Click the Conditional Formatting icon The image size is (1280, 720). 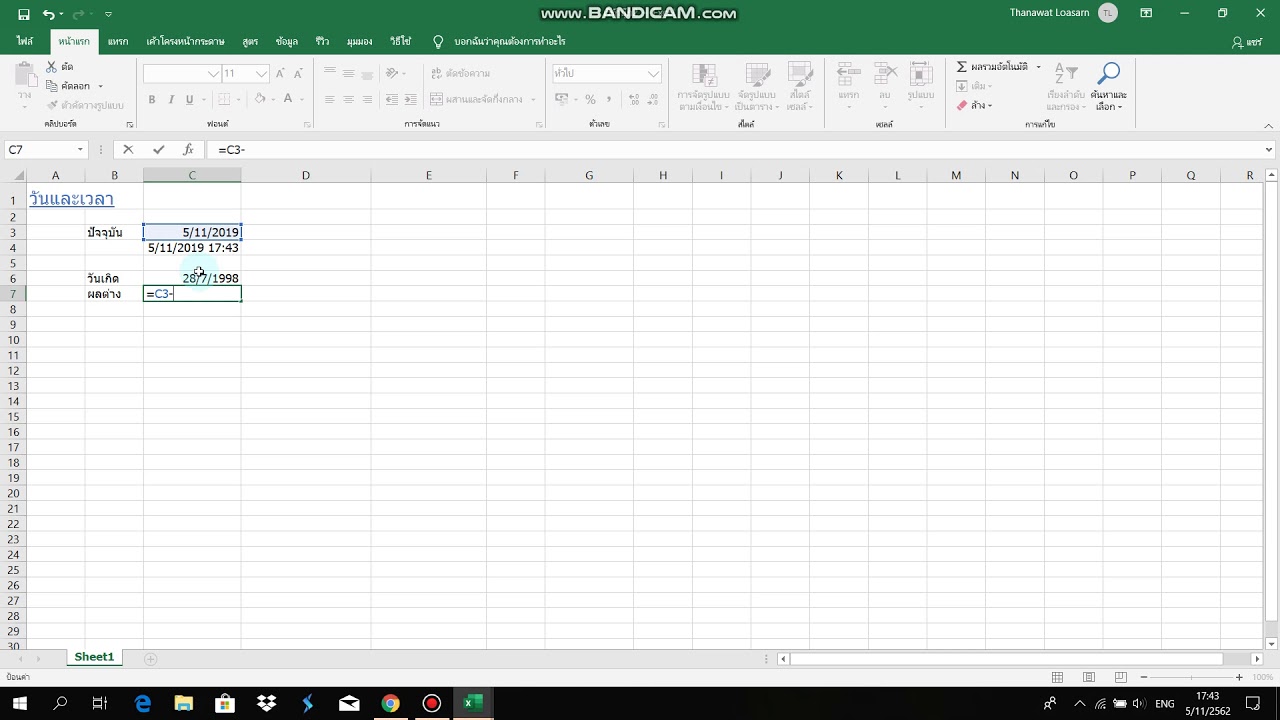coord(705,75)
